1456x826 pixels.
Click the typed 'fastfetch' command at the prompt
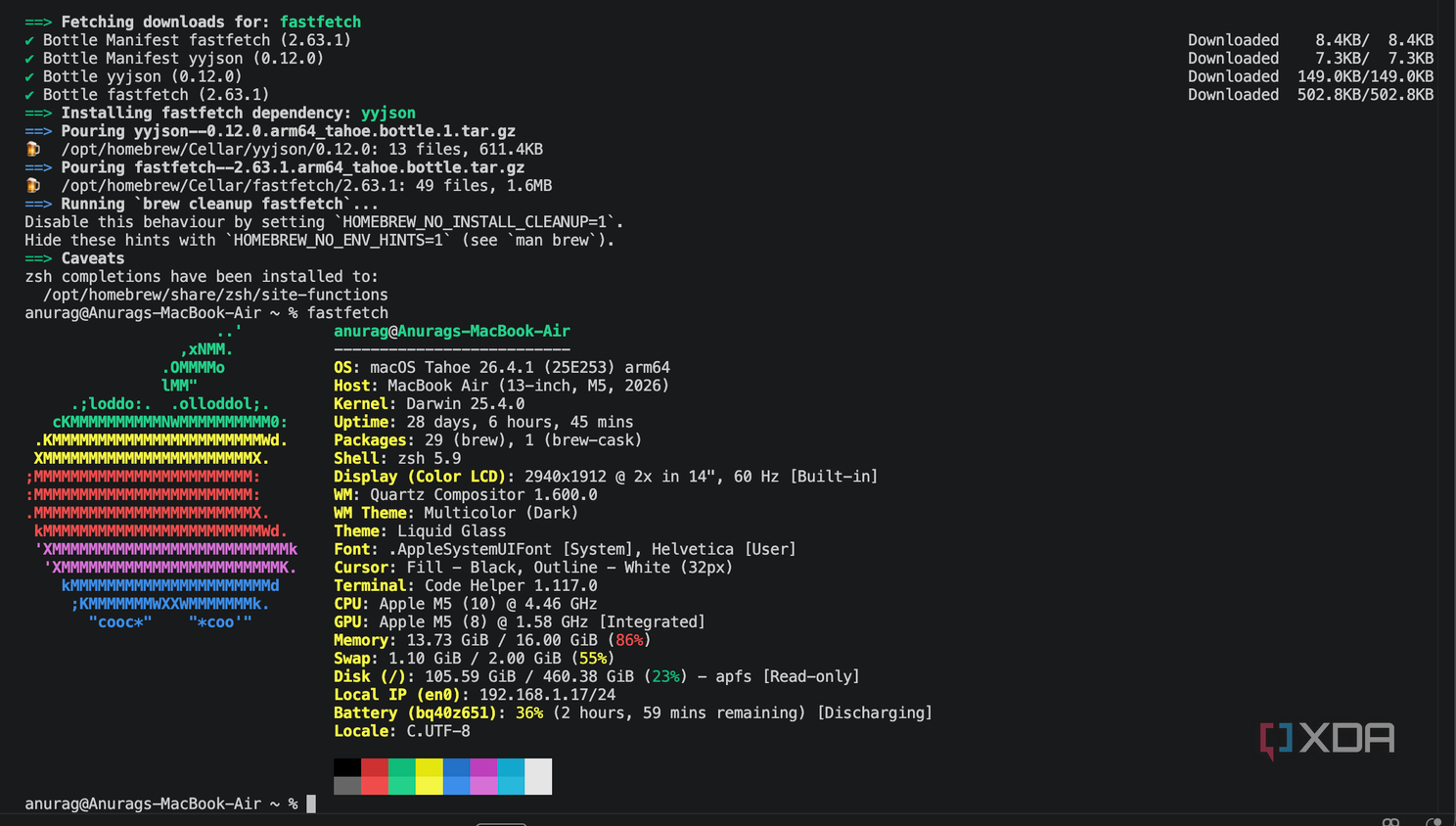tap(347, 313)
